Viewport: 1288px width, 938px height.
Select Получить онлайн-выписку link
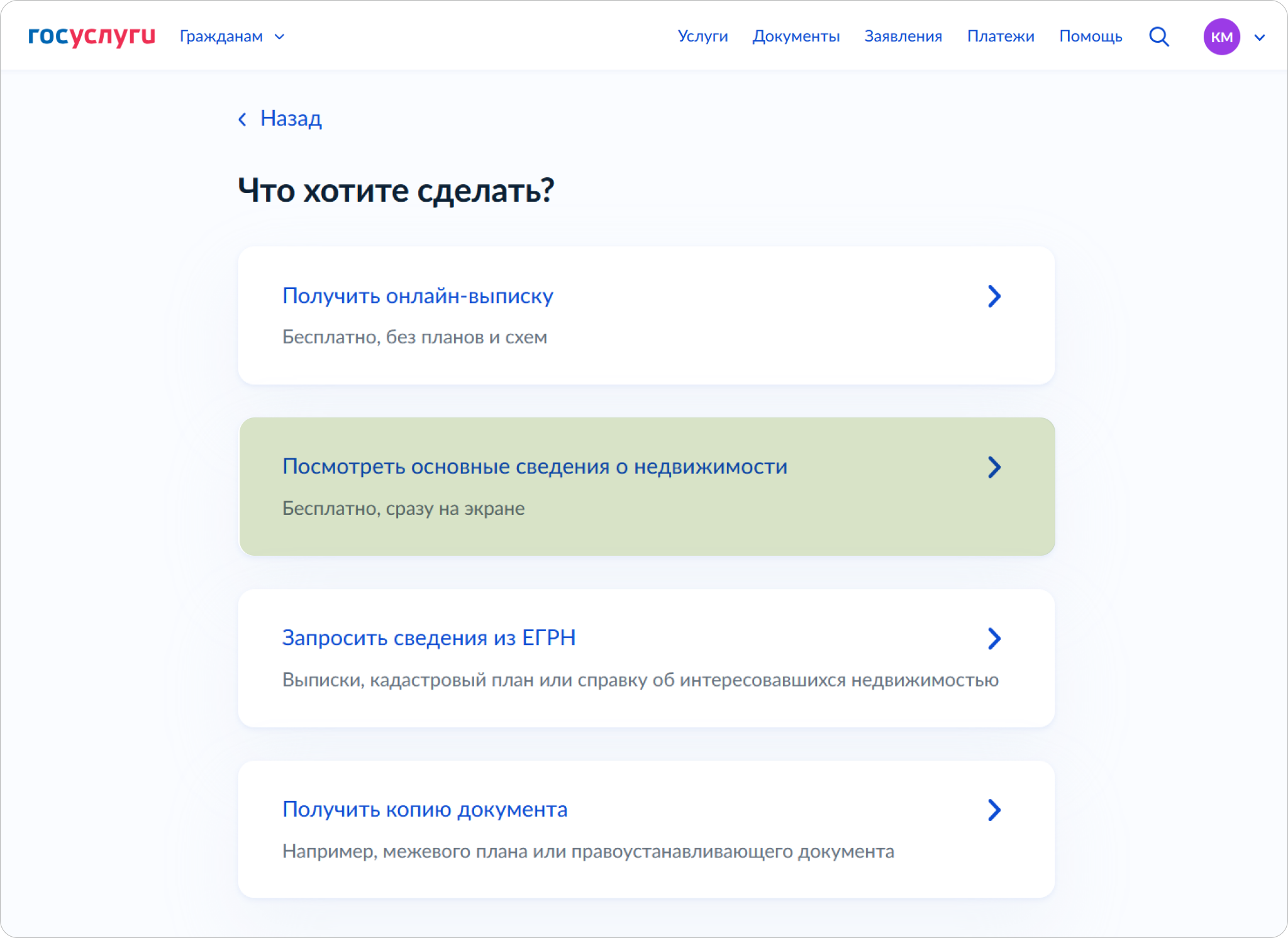coord(418,295)
